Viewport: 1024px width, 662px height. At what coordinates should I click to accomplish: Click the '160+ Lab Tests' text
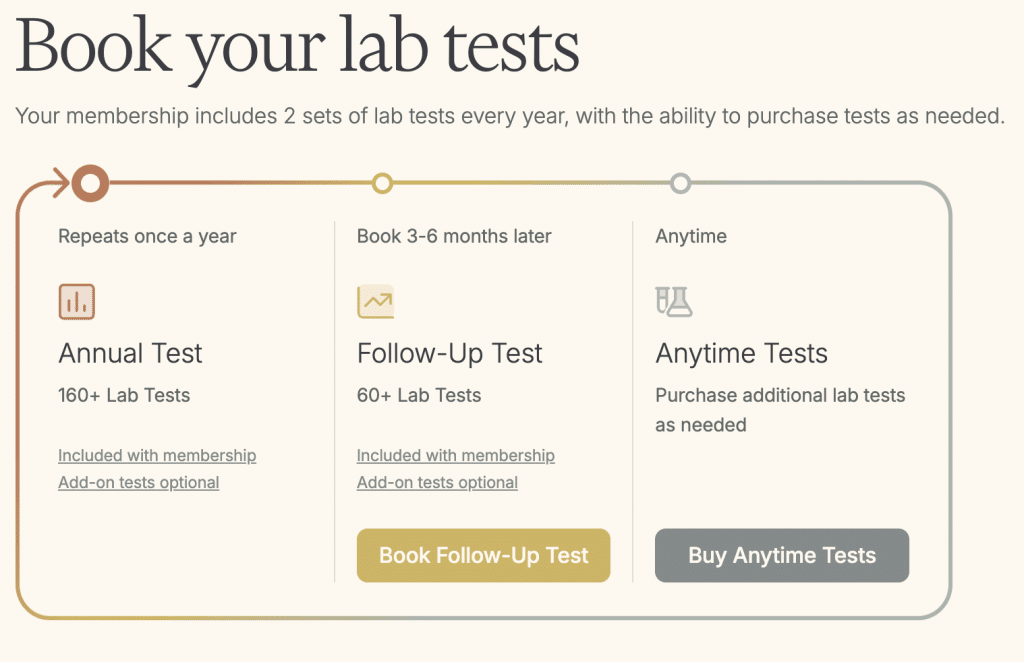[124, 395]
